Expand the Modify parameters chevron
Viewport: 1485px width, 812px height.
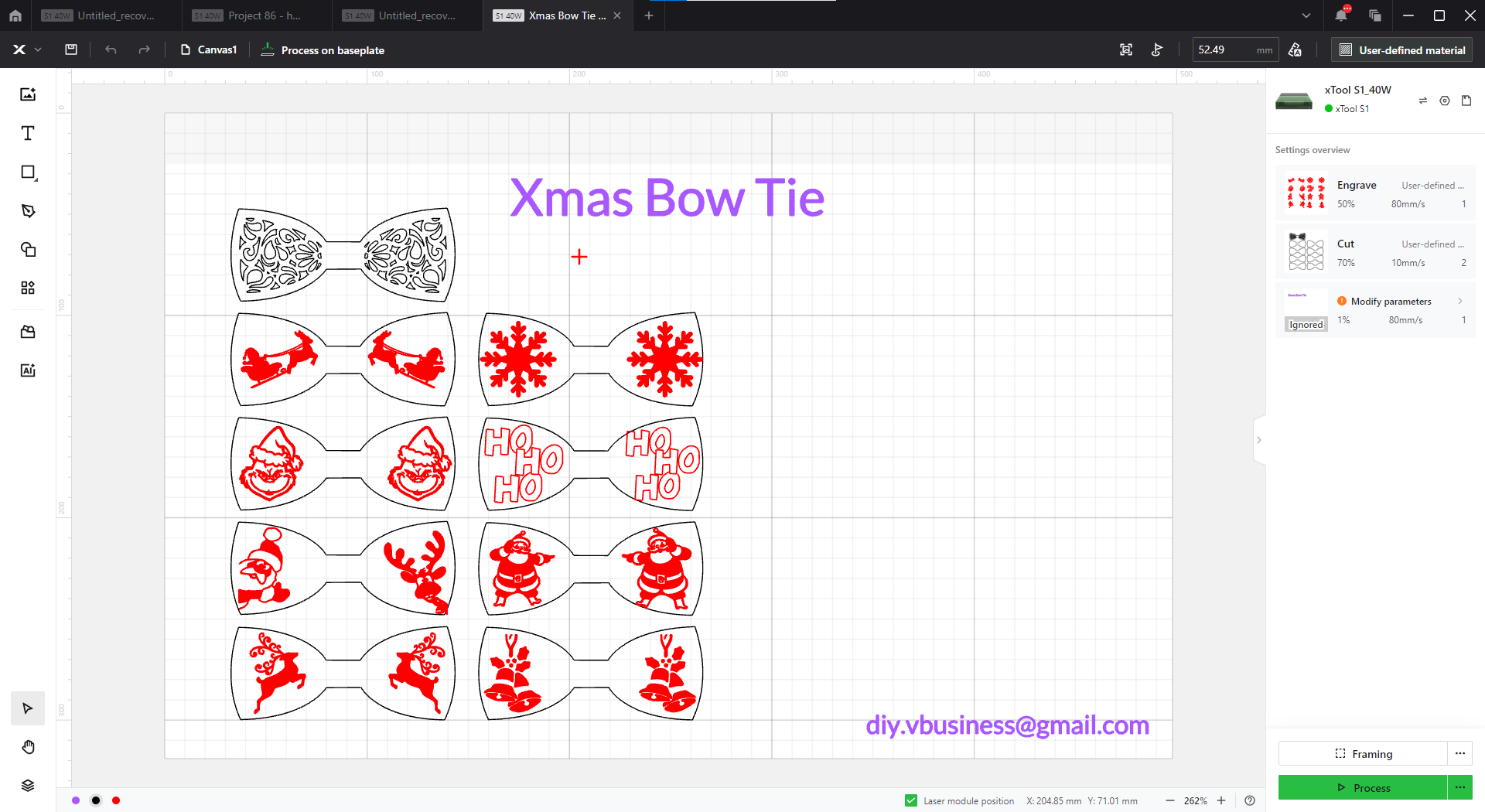[x=1460, y=301]
